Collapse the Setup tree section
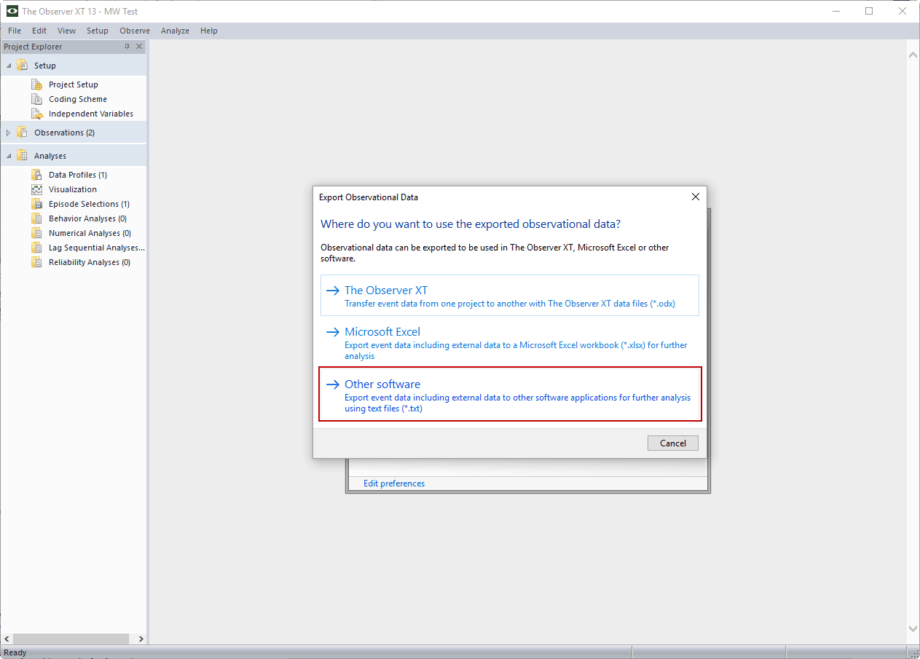This screenshot has height=659, width=920. point(9,66)
